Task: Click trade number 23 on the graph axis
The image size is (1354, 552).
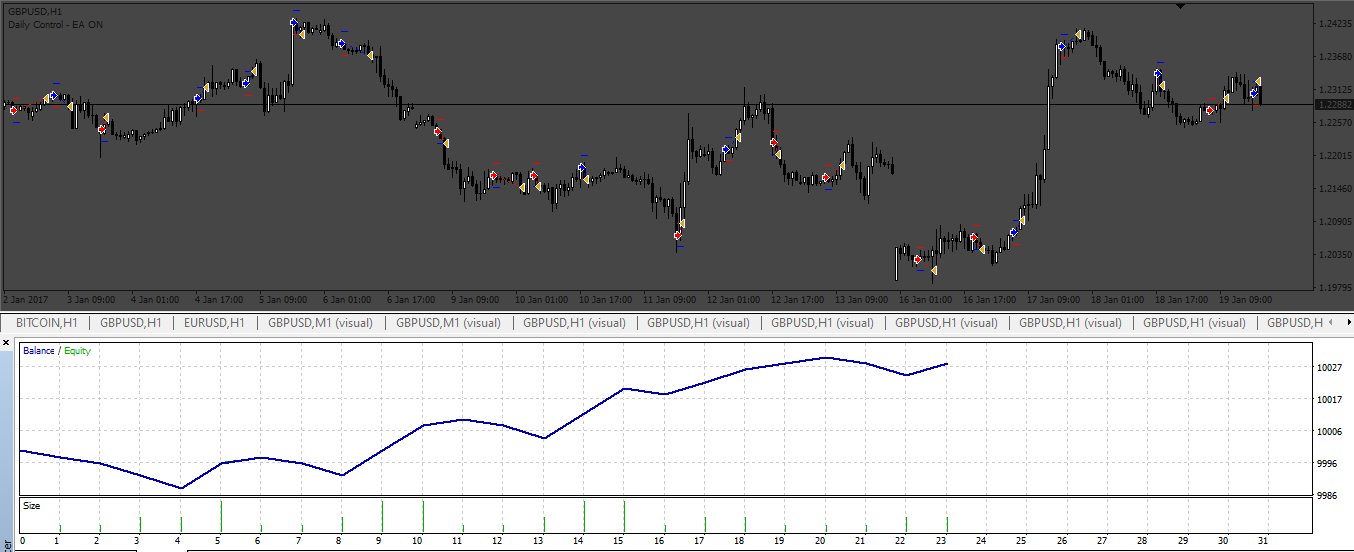Action: [942, 541]
